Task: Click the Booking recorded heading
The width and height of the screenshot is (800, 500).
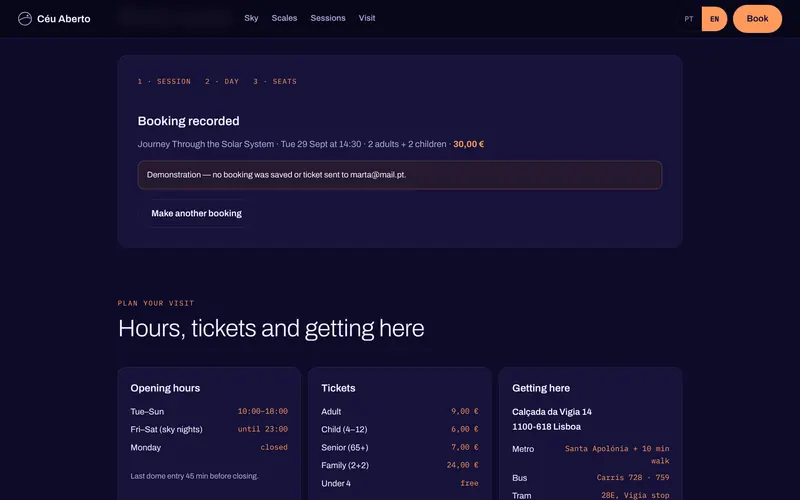Action: pyautogui.click(x=188, y=121)
